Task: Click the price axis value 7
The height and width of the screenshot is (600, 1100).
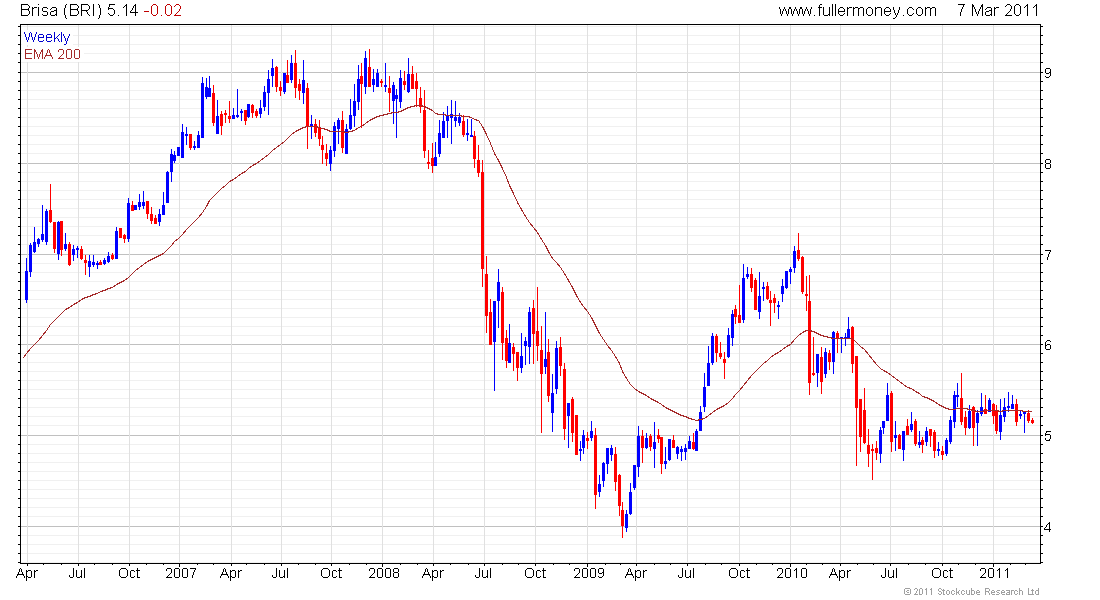Action: [x=1047, y=255]
